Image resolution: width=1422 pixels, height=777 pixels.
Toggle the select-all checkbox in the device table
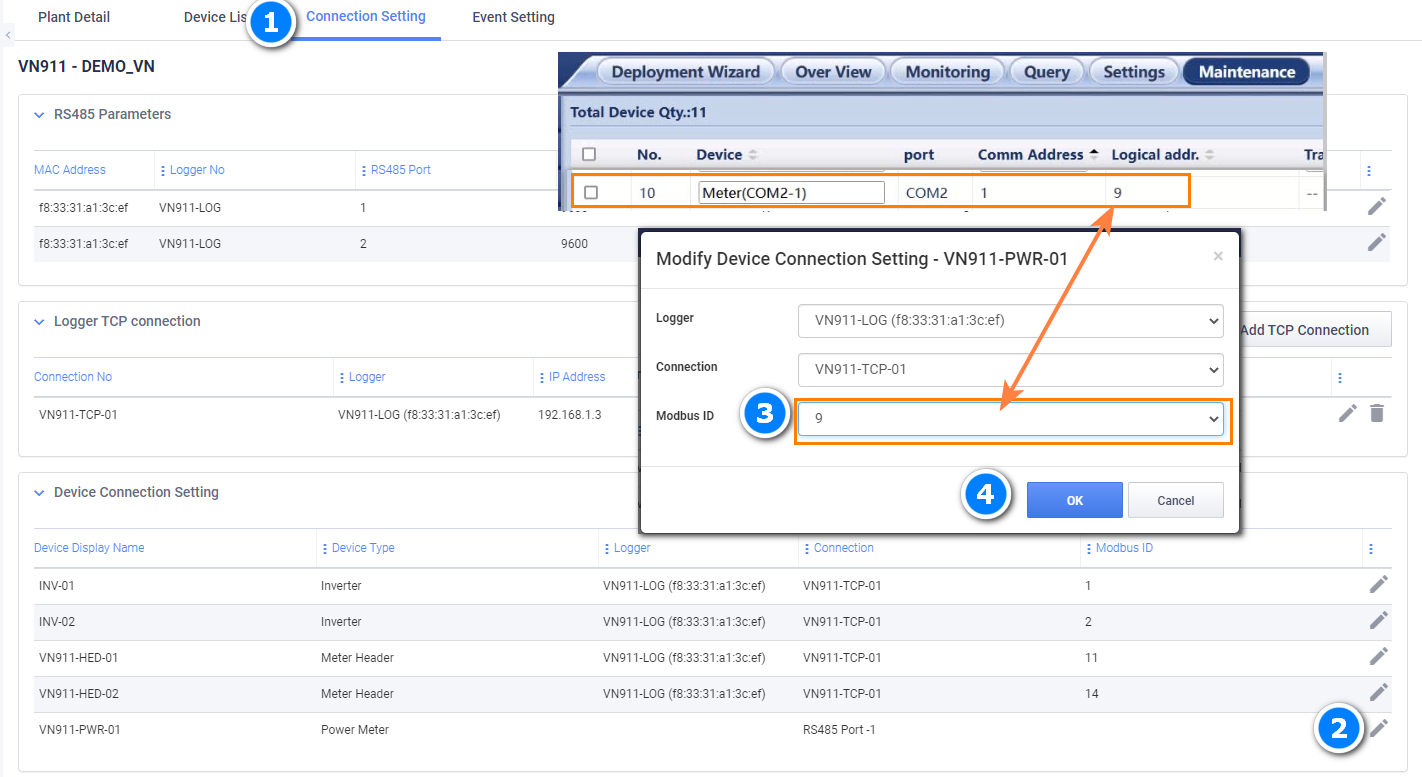(x=589, y=154)
